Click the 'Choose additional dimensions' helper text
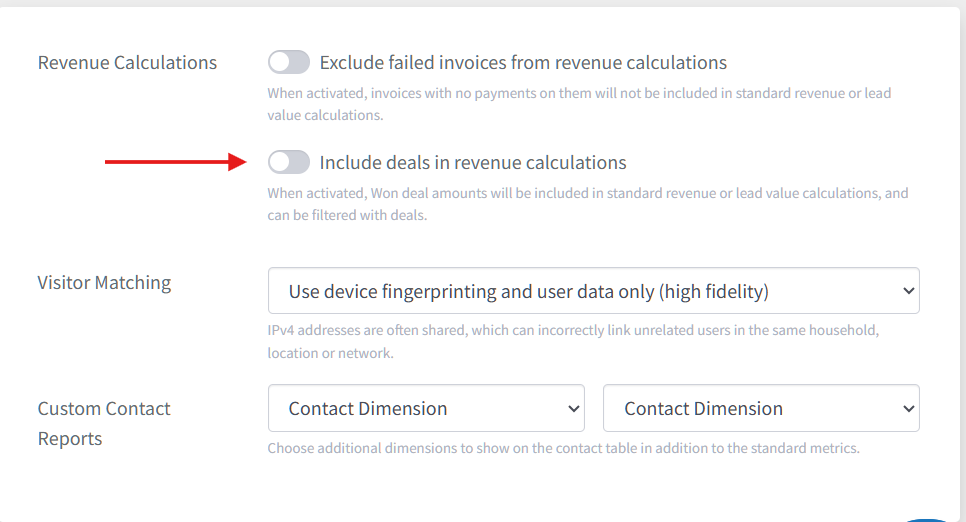966x522 pixels. tap(563, 448)
